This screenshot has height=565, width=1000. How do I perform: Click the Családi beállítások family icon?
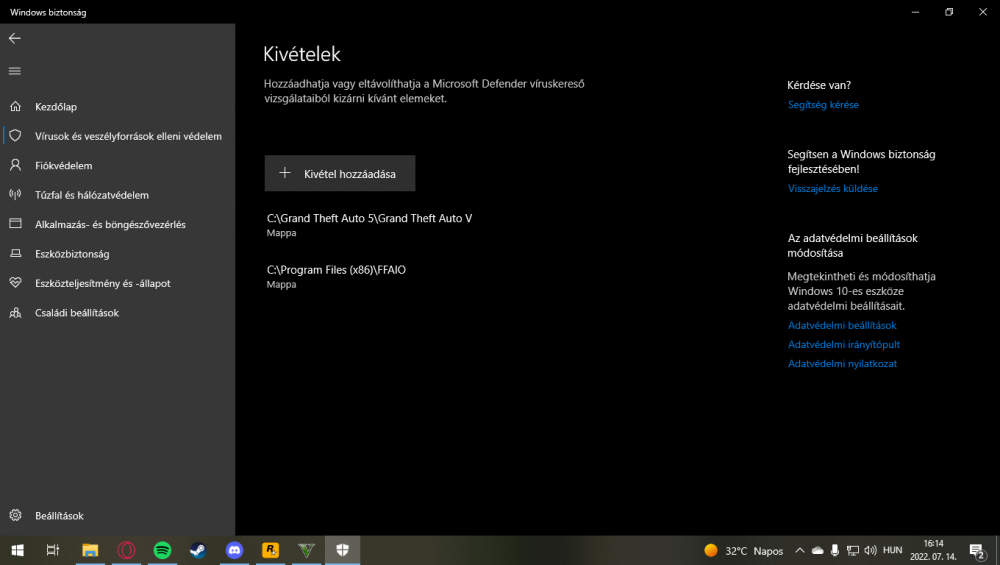pos(15,312)
